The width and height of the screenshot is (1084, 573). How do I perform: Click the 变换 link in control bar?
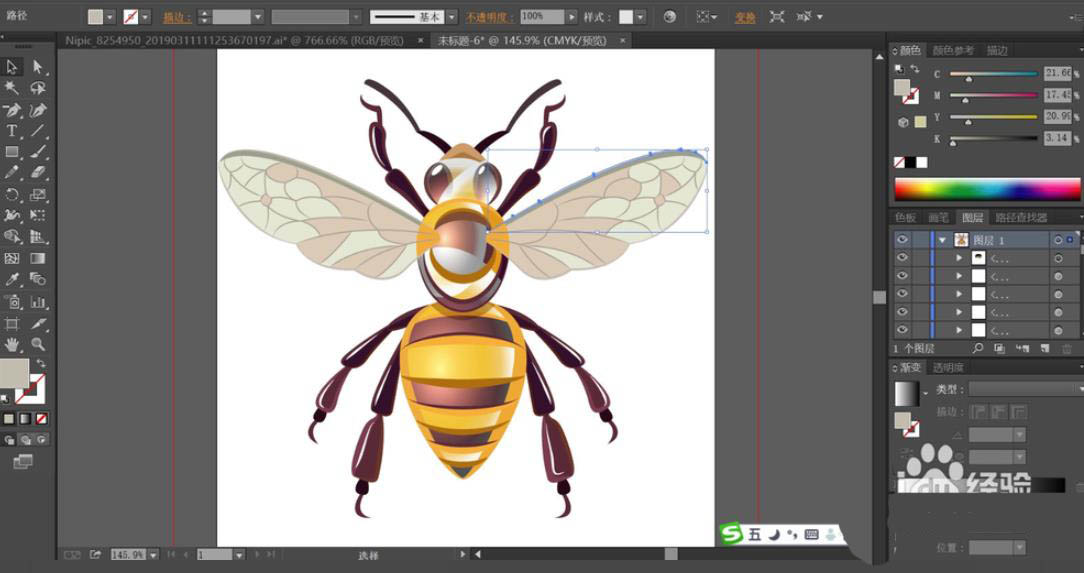745,17
